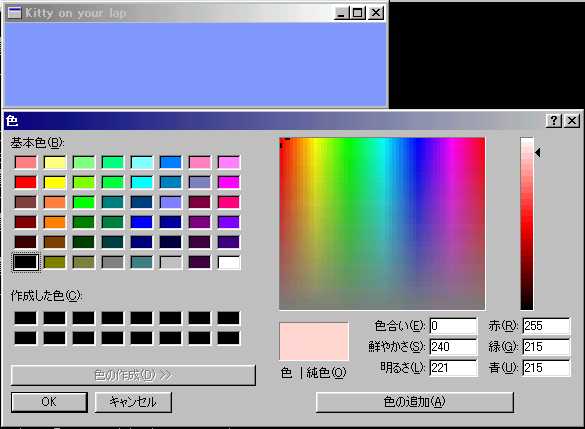
Task: Focus the 赤 red value field
Action: point(546,326)
